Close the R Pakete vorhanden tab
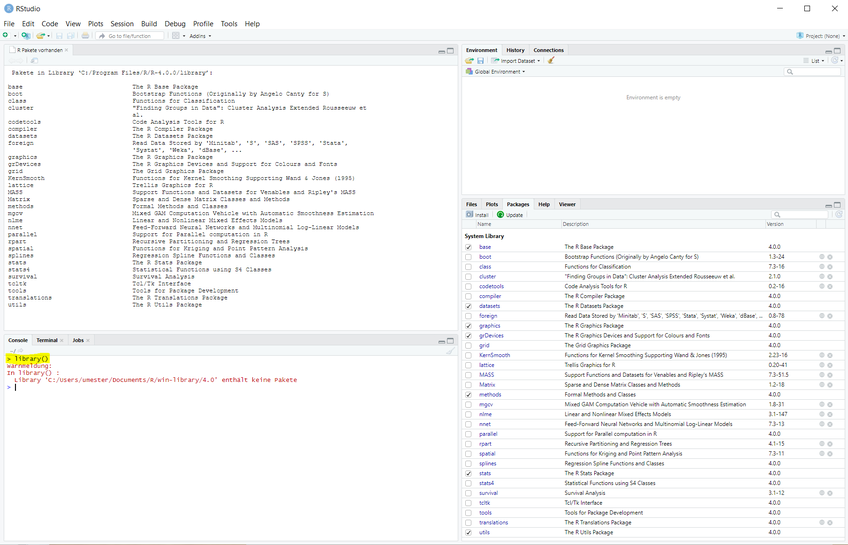Viewport: 848px width, 545px height. coord(67,50)
